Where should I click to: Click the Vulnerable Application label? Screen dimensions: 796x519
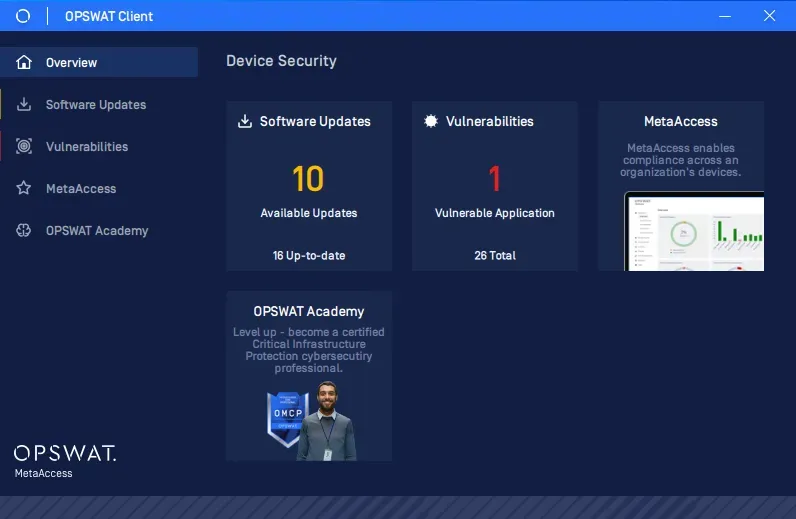point(494,213)
